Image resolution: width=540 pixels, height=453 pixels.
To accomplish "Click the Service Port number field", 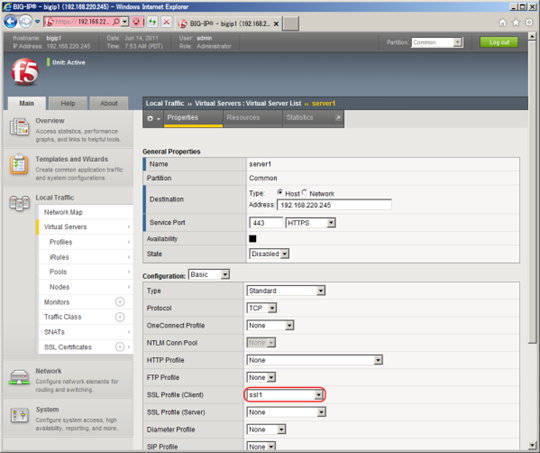I will pos(266,223).
